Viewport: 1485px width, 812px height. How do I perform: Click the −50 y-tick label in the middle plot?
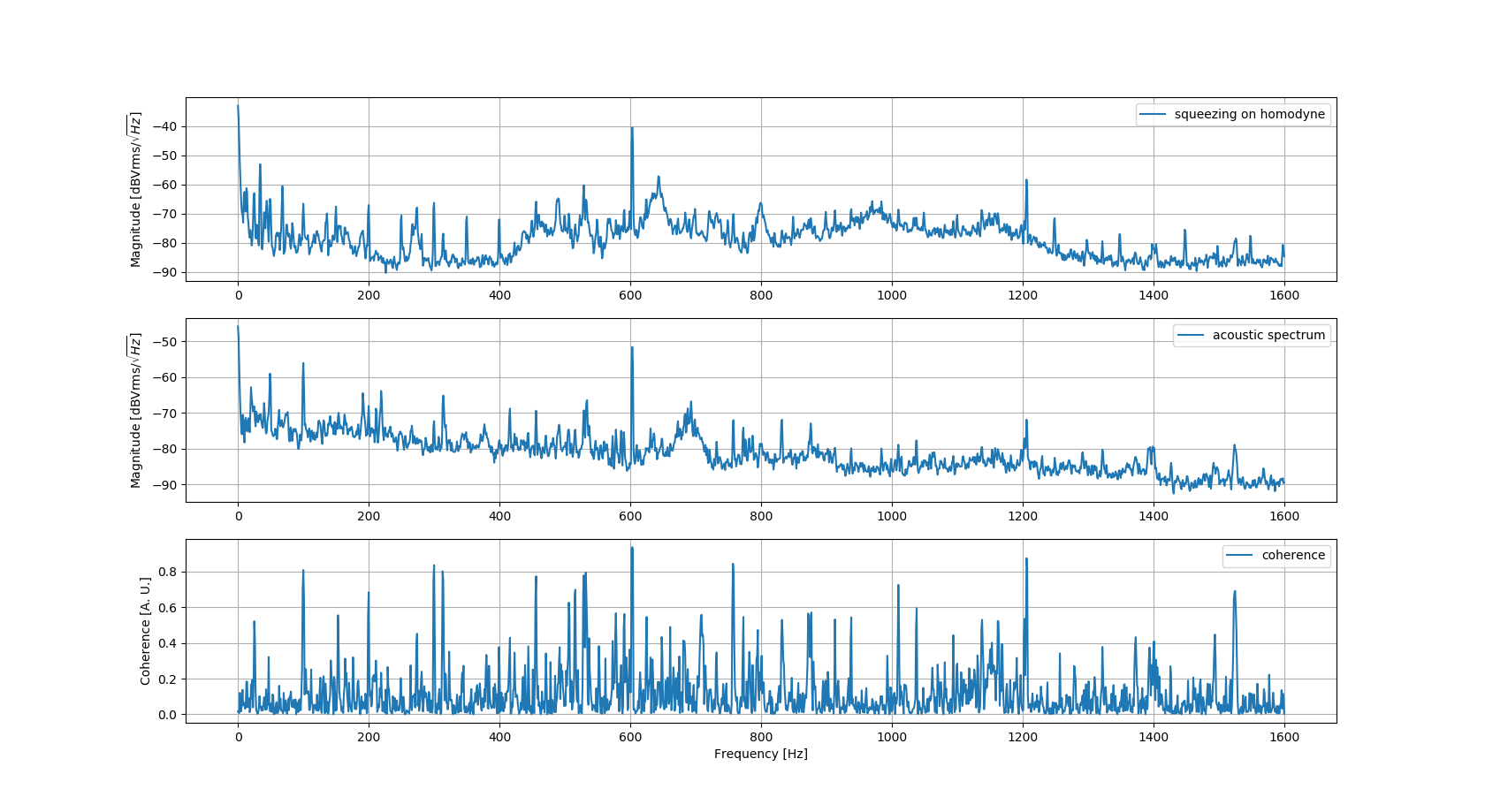165,342
